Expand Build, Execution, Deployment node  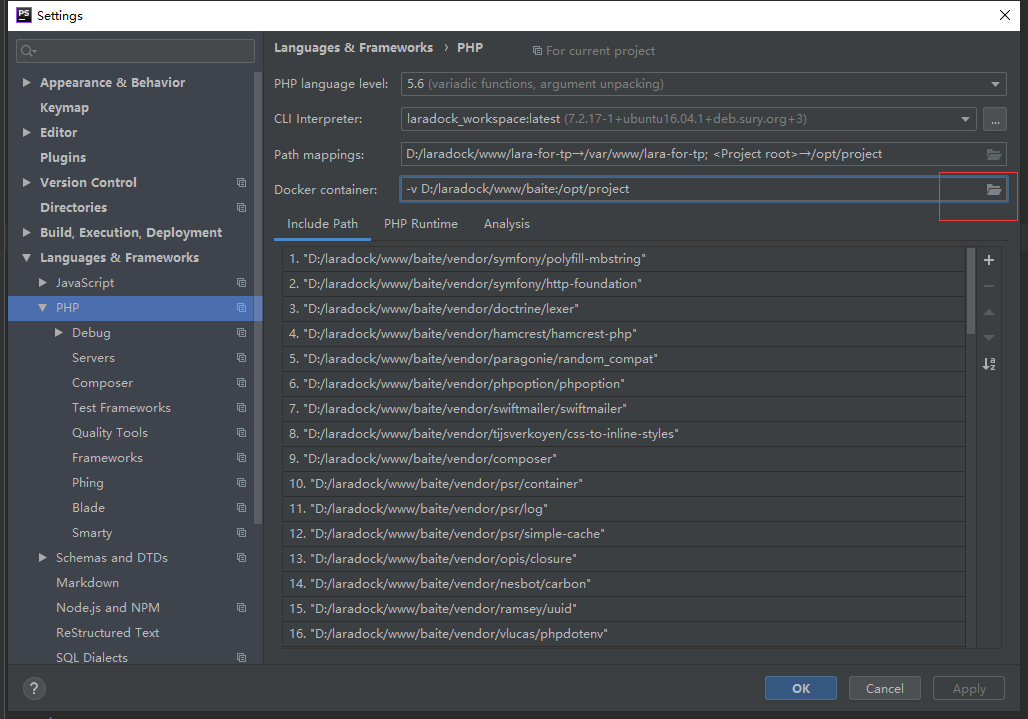click(26, 232)
